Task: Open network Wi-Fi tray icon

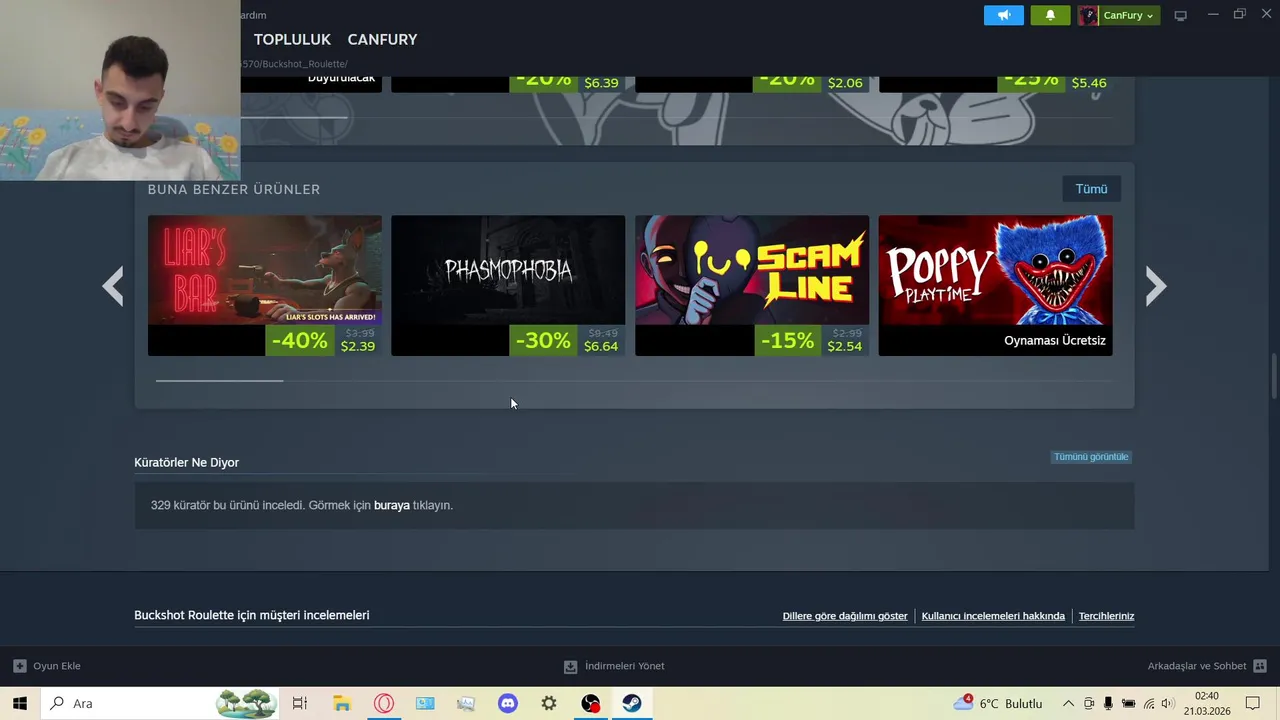Action: pyautogui.click(x=1149, y=703)
